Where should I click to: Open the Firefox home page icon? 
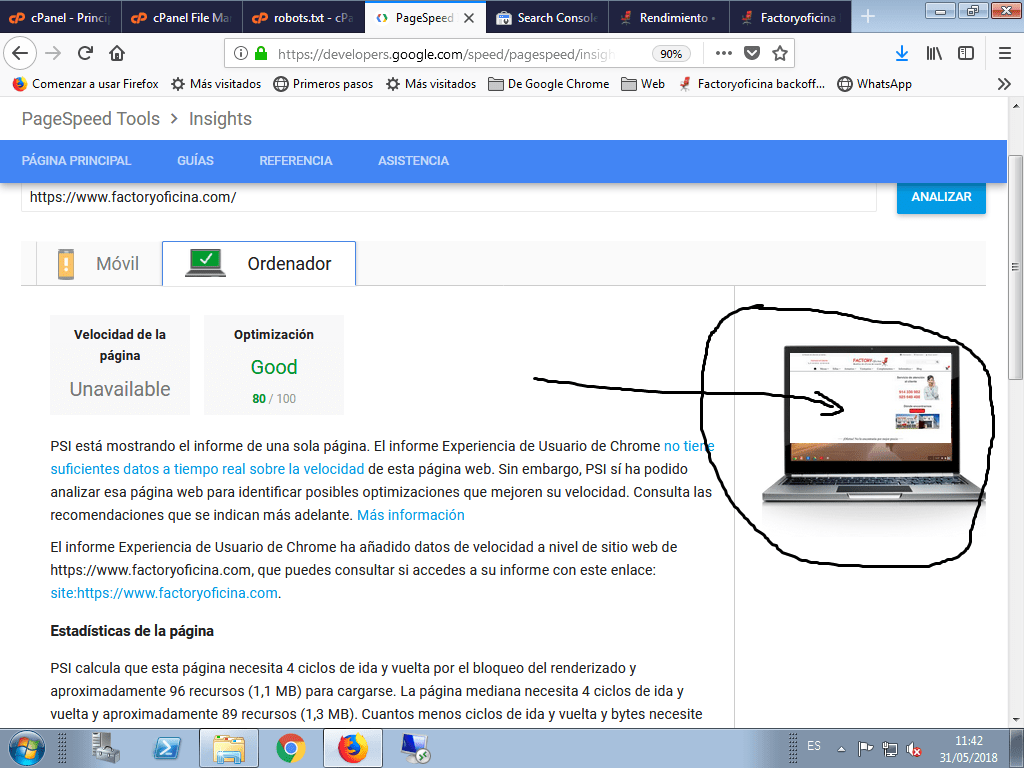point(117,53)
